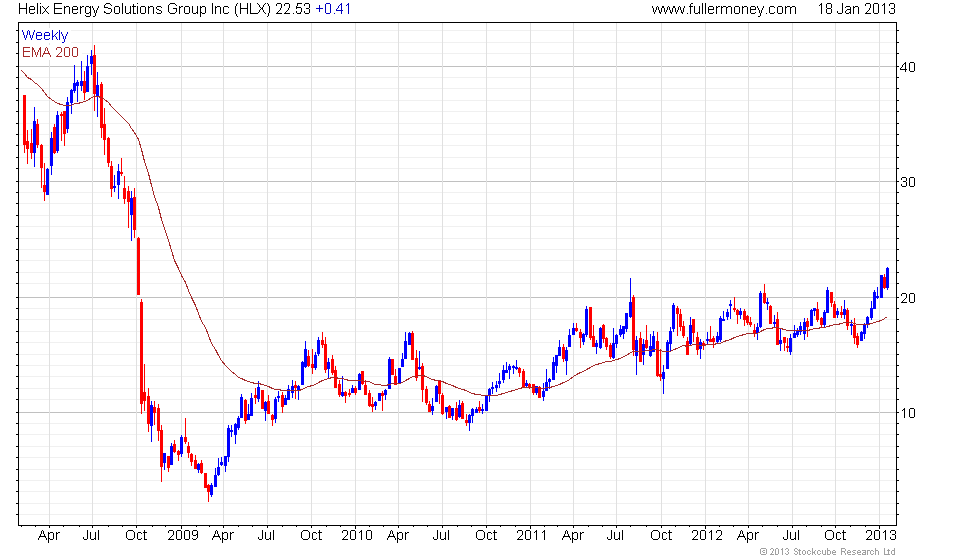Select the 2013 year marker on time axis

coord(880,536)
